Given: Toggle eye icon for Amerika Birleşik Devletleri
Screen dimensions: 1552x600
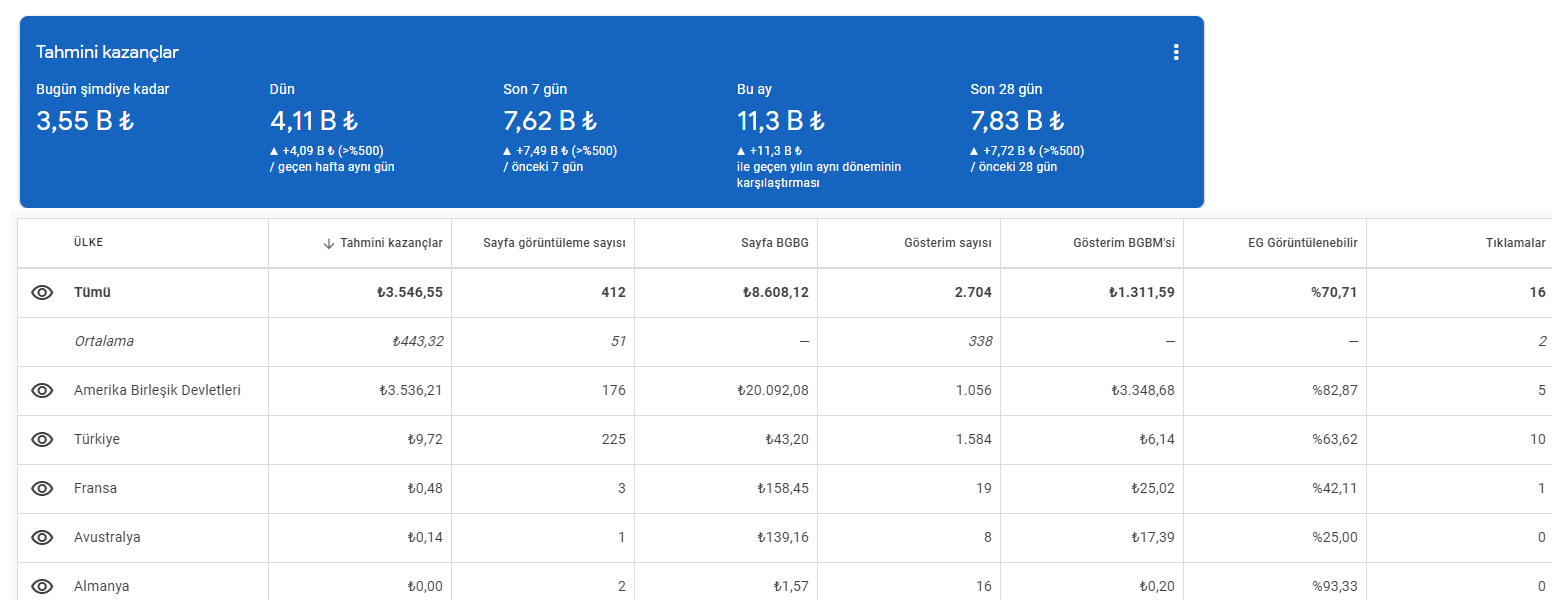Looking at the screenshot, I should 42,391.
